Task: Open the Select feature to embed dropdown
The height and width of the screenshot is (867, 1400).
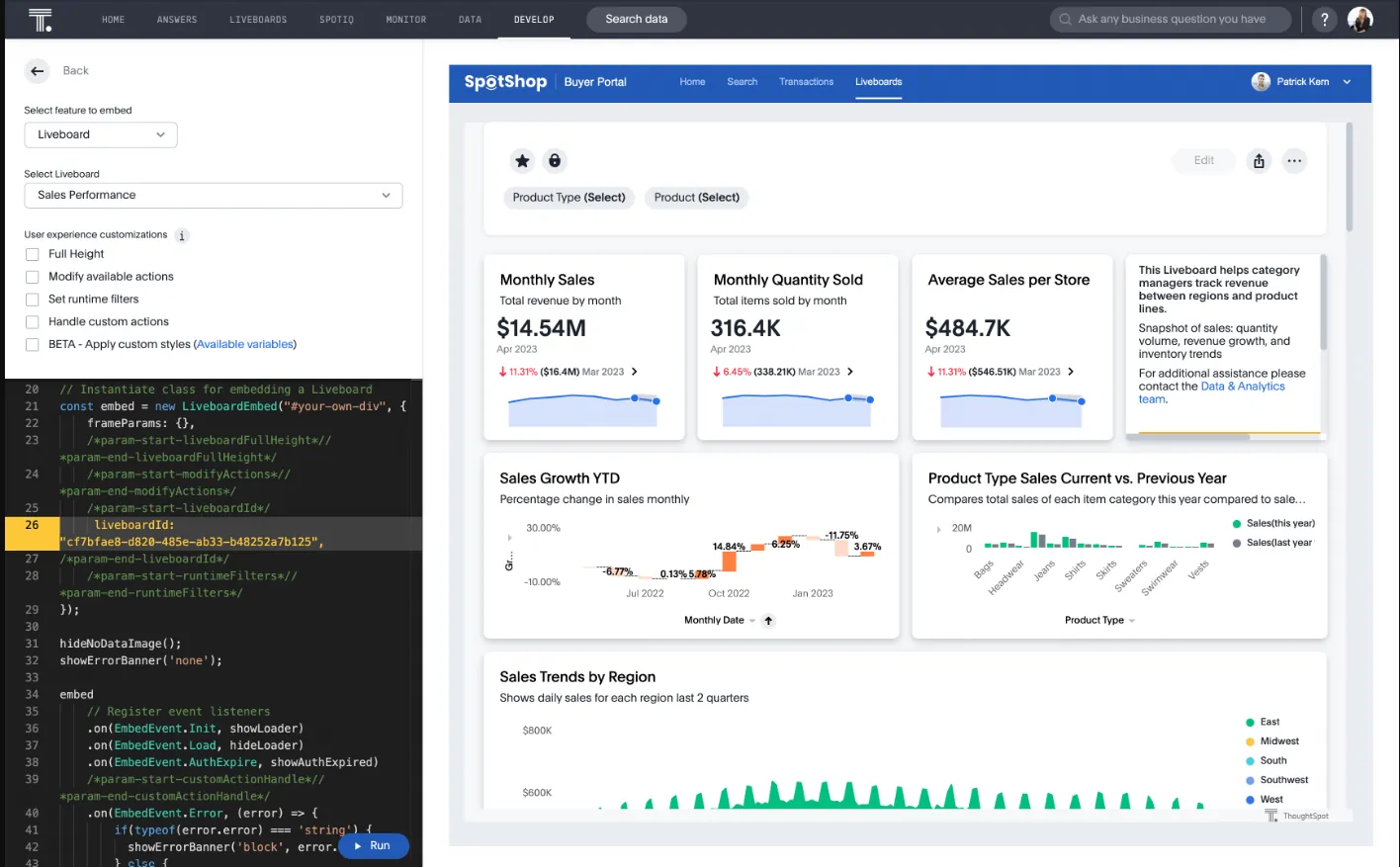Action: tap(101, 134)
